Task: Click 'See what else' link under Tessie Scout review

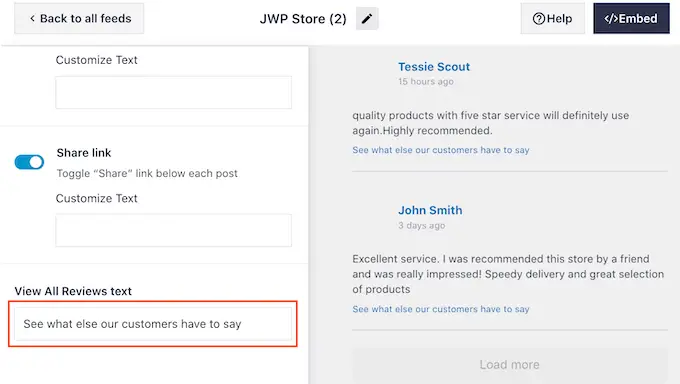Action: pyautogui.click(x=441, y=150)
